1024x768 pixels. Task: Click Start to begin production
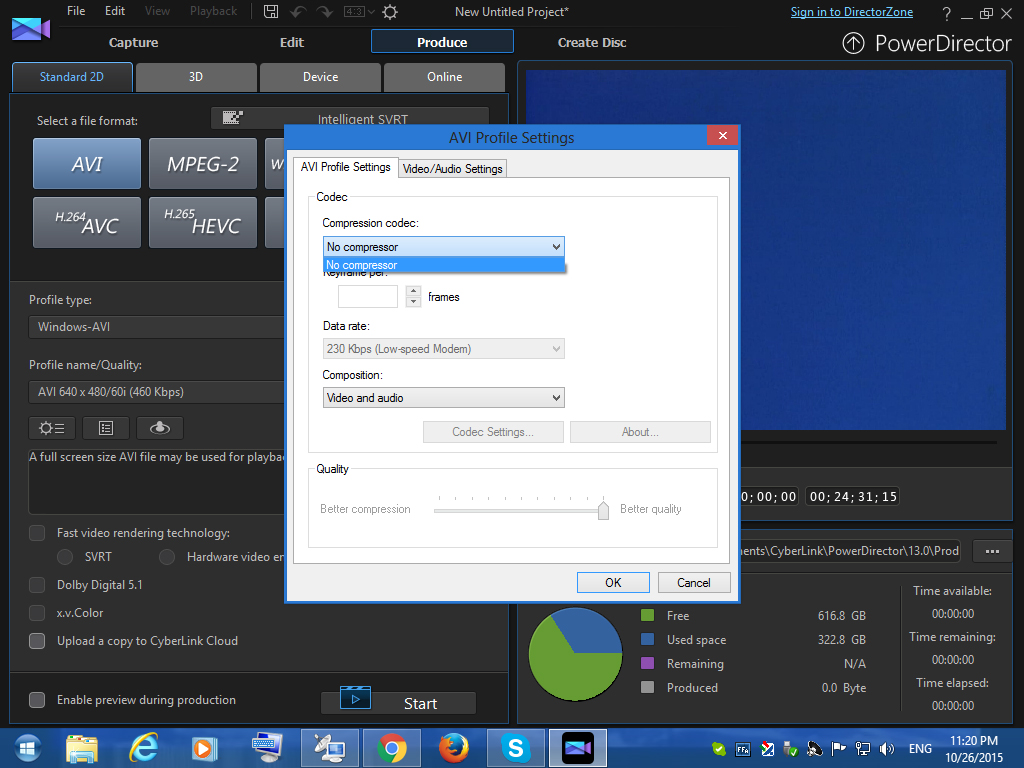[398, 703]
